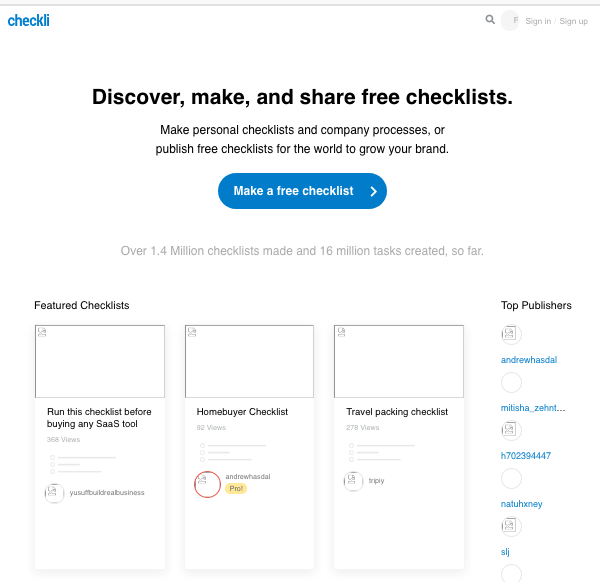This screenshot has width=600, height=582.
Task: Click yusuffbuildrealbusiness avatar on SaaS checklist card
Action: pos(54,493)
